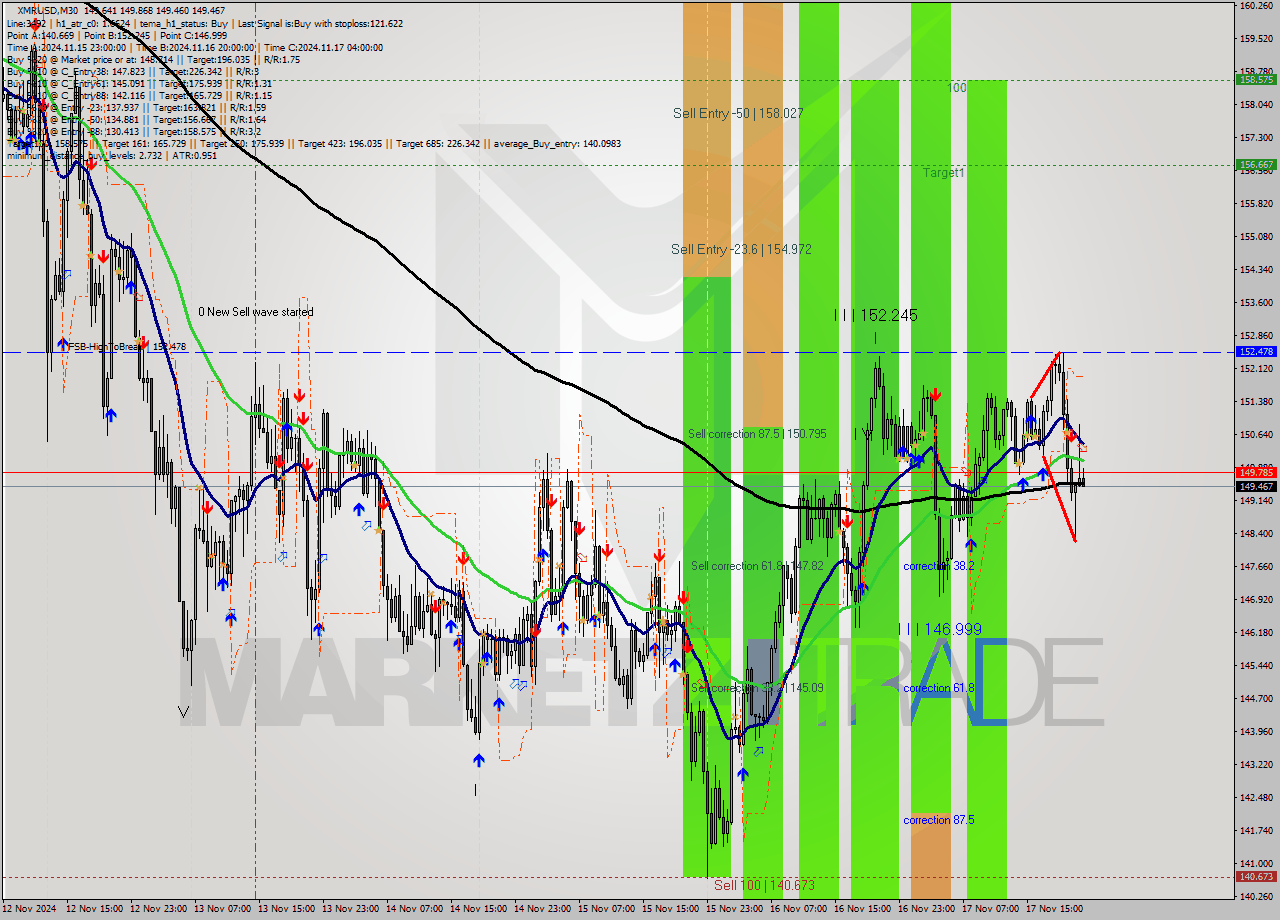Click the 'Sell correction 87.5 | 150.795' label
Screen dimensions: 1280x920
757,434
